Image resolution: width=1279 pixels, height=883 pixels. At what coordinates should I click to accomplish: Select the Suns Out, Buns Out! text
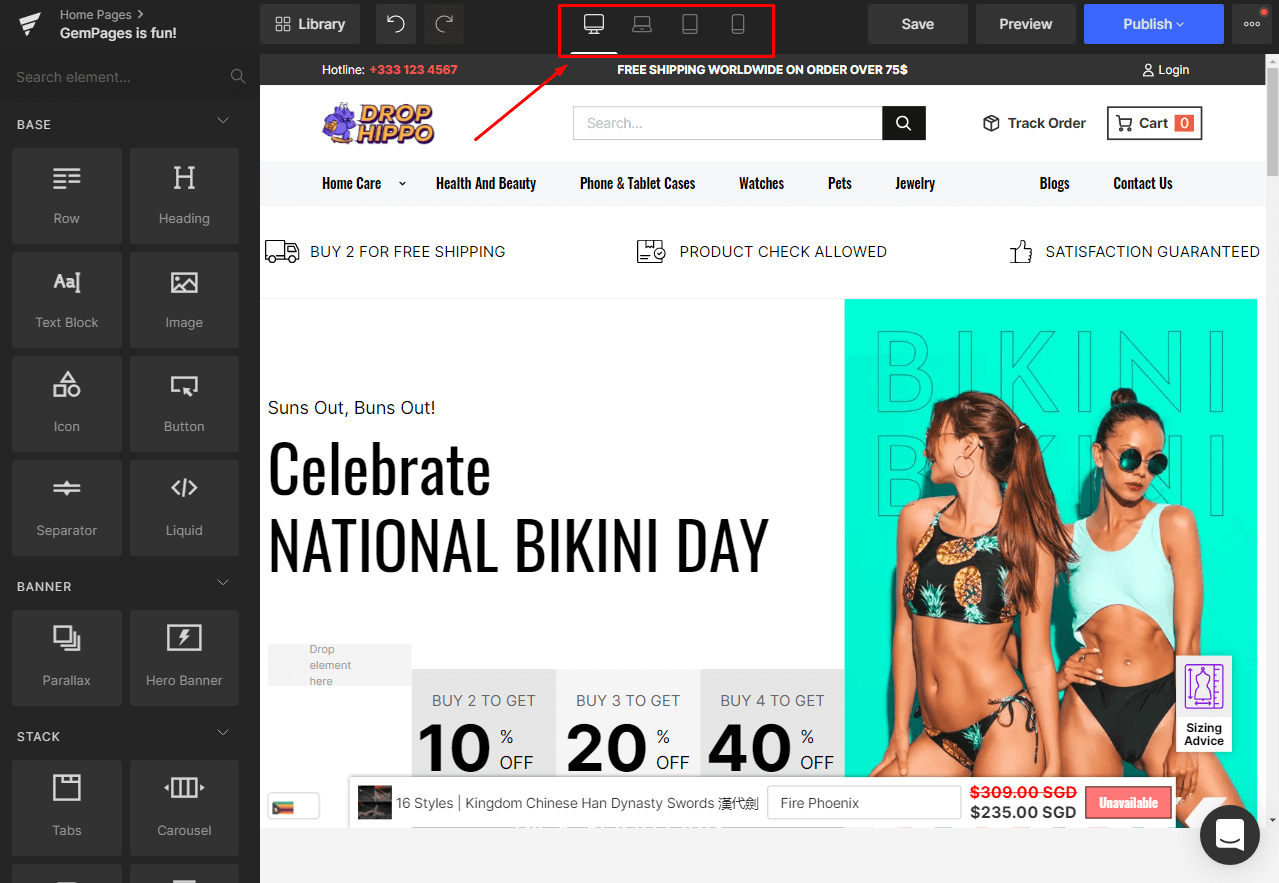click(x=351, y=408)
